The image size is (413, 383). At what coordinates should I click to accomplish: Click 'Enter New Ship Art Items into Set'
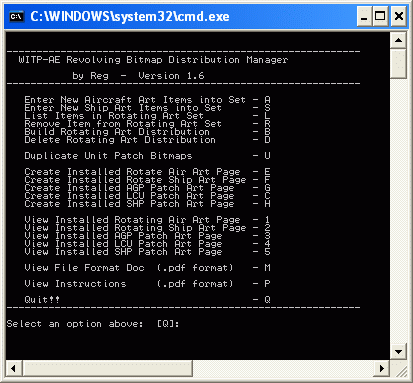pos(123,108)
